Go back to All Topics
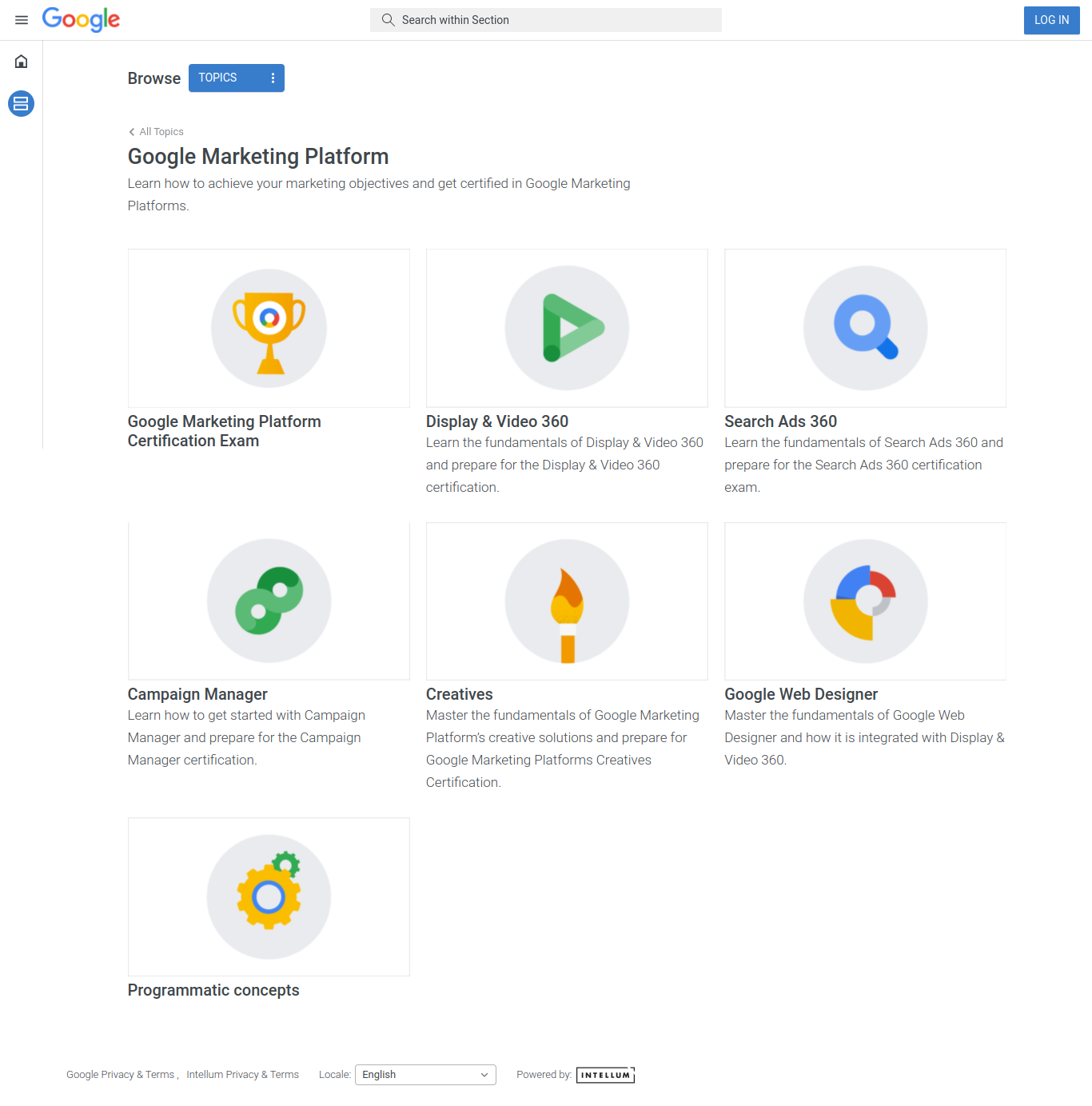 161,132
